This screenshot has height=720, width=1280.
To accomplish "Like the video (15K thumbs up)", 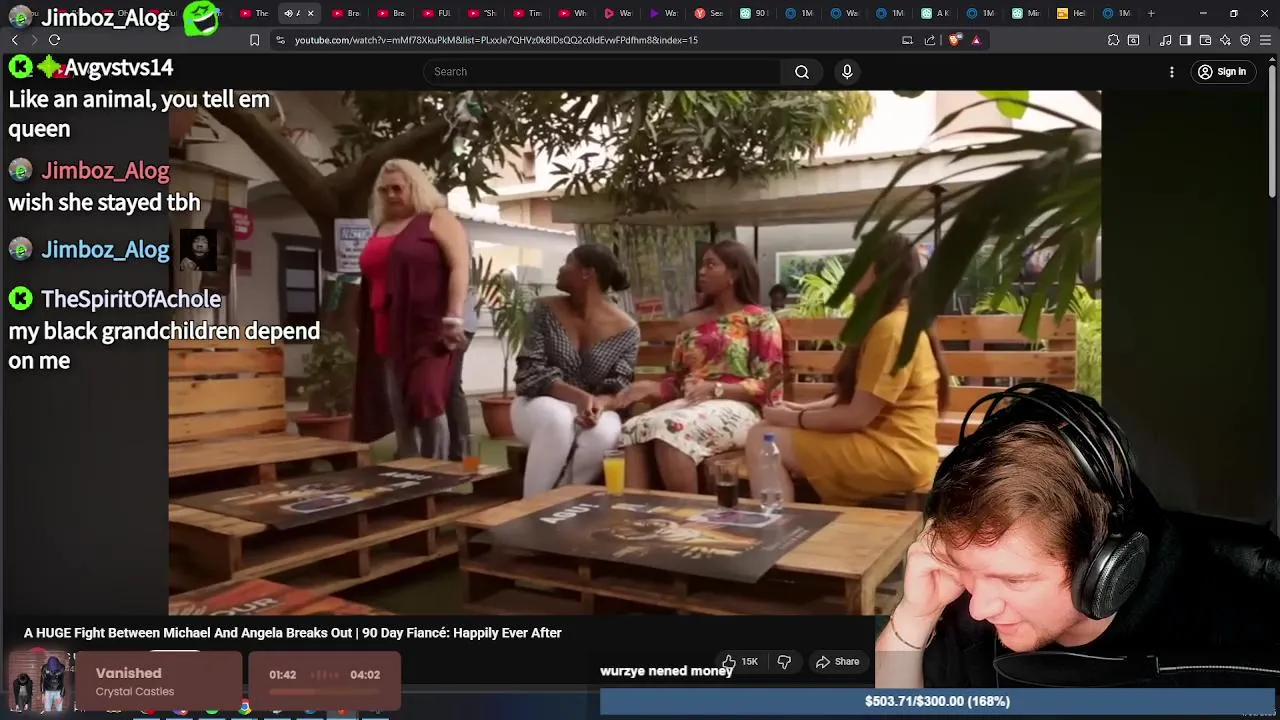I will click(x=740, y=661).
